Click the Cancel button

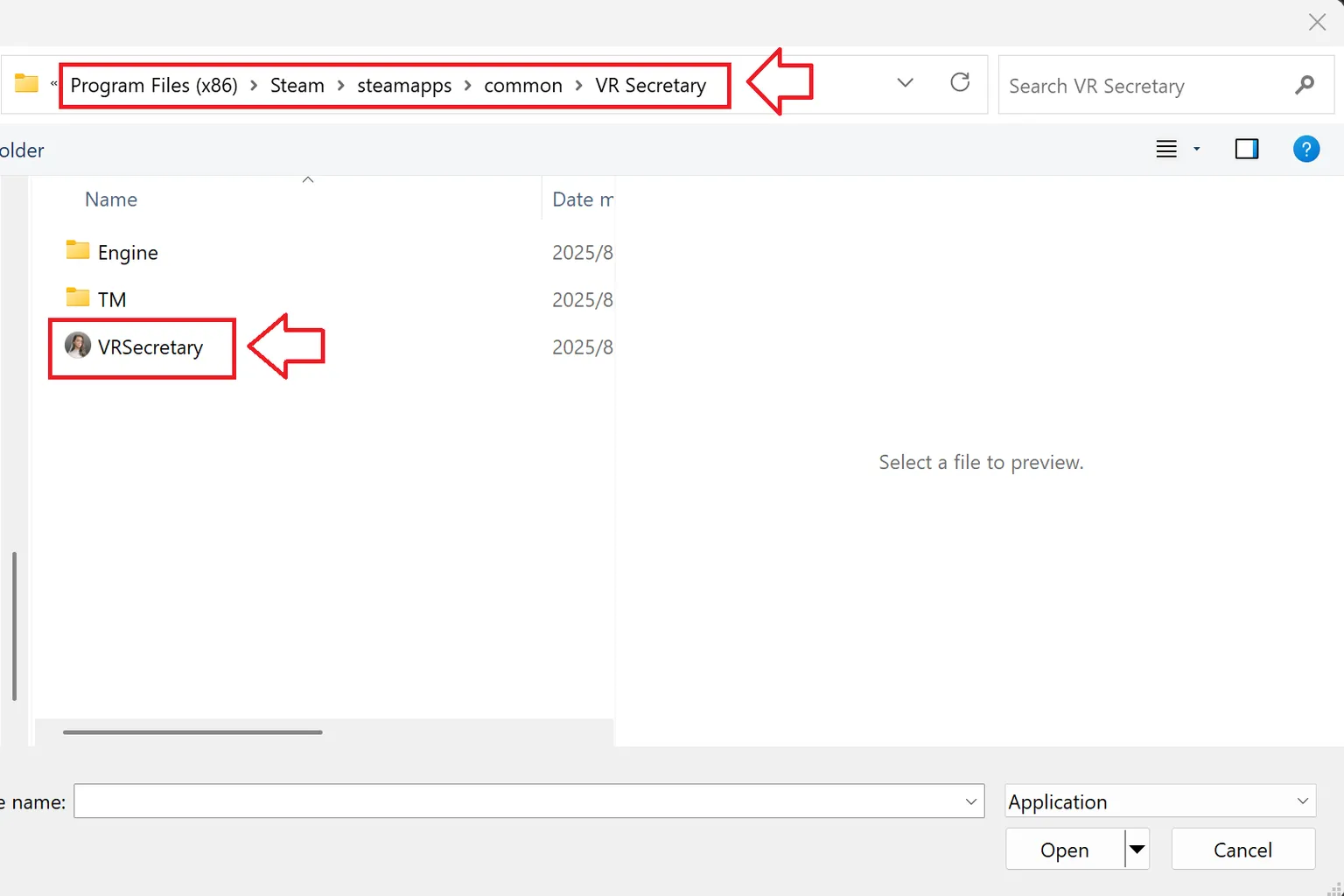click(1243, 850)
